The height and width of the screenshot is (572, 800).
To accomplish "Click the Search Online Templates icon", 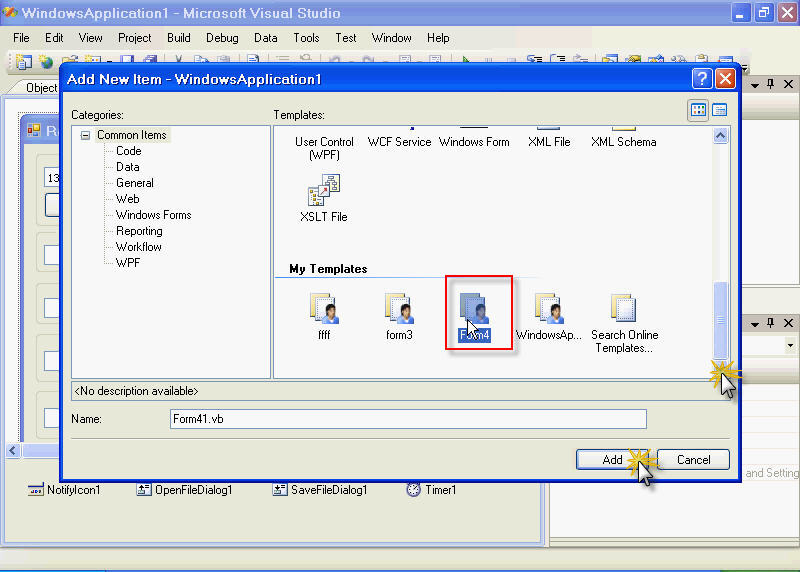I will 623,309.
